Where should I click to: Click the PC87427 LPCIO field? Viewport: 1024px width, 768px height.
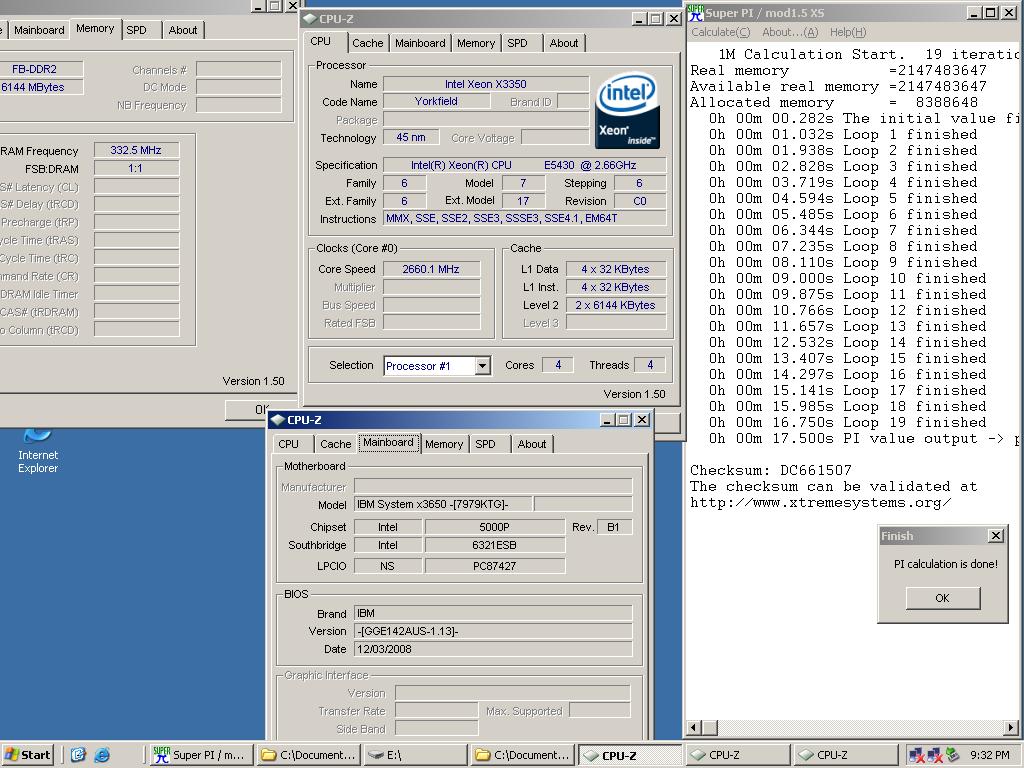(494, 566)
